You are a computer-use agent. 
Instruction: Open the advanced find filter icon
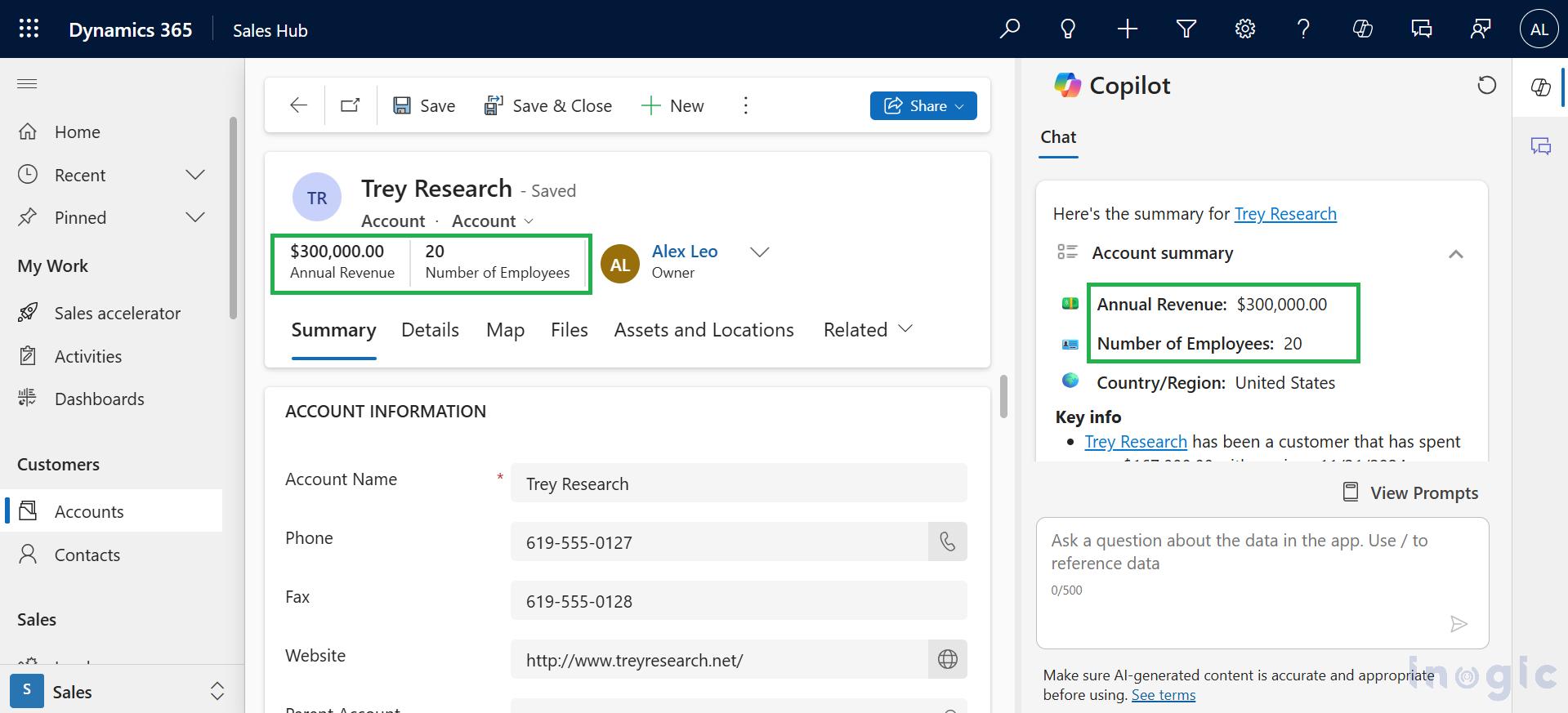point(1186,29)
